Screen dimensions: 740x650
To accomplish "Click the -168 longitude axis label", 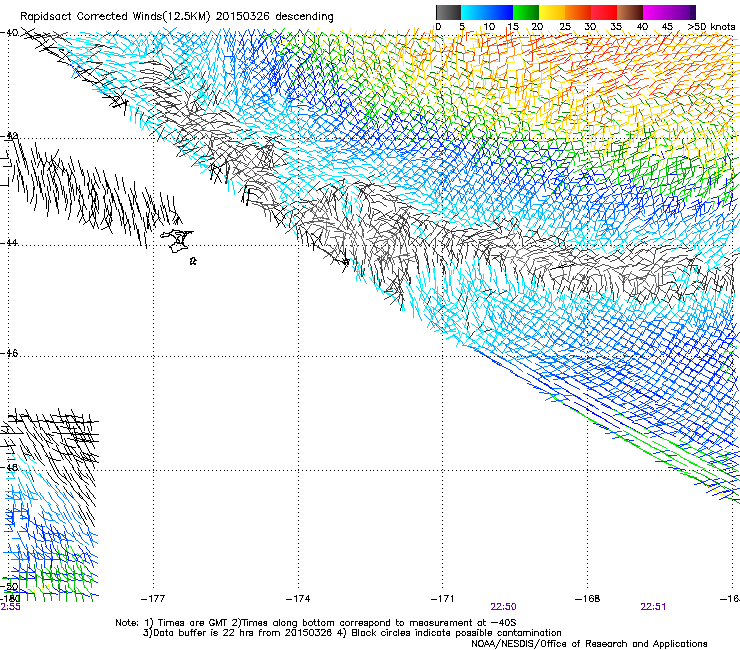I will (x=588, y=599).
